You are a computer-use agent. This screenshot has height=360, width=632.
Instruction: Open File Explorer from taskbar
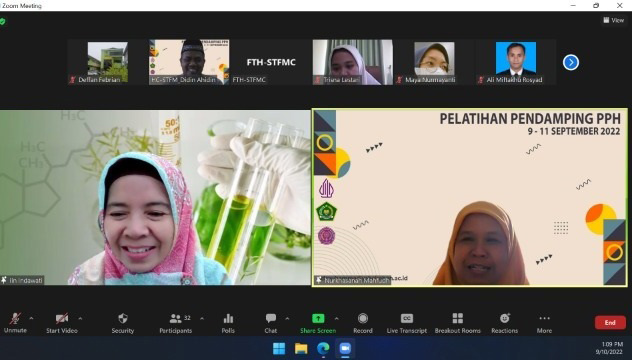click(301, 348)
